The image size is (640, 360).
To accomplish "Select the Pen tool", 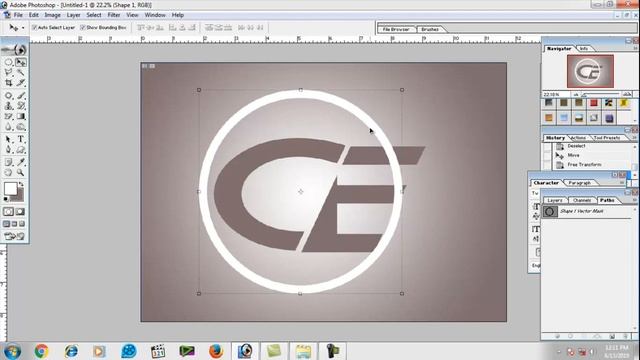I will pos(8,150).
